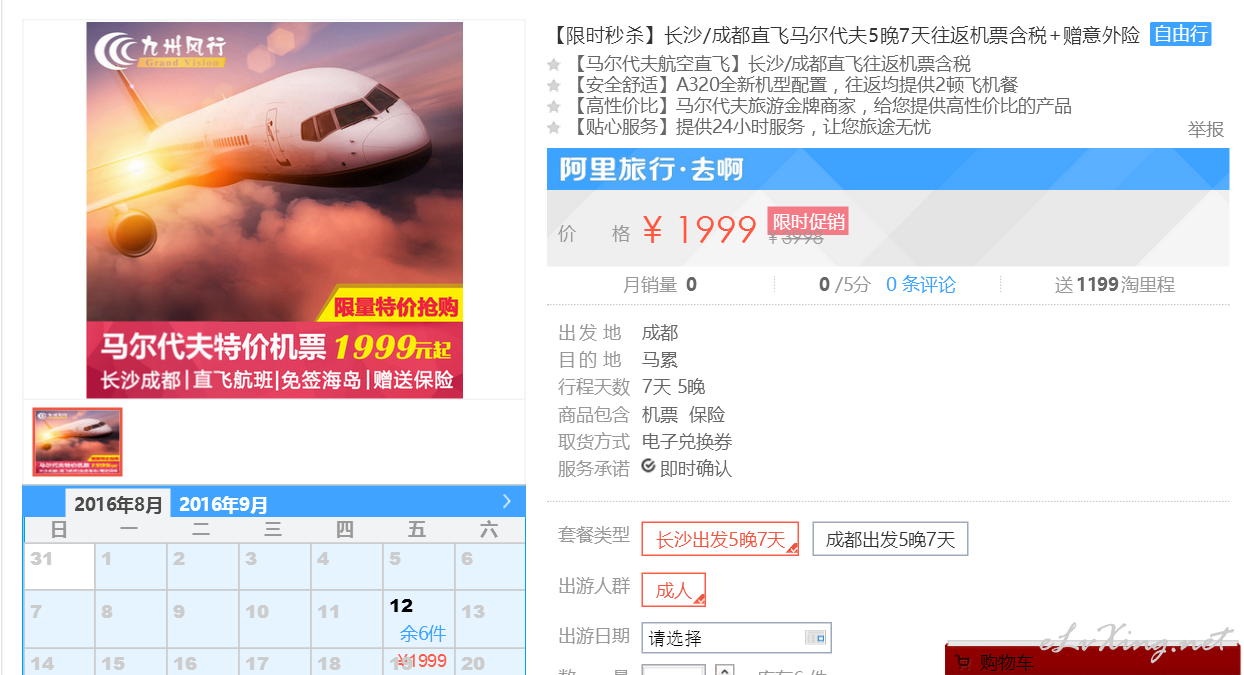Screen dimensions: 1244x675
Task: Switch to the 2016年9月 calendar tab
Action: 223,504
